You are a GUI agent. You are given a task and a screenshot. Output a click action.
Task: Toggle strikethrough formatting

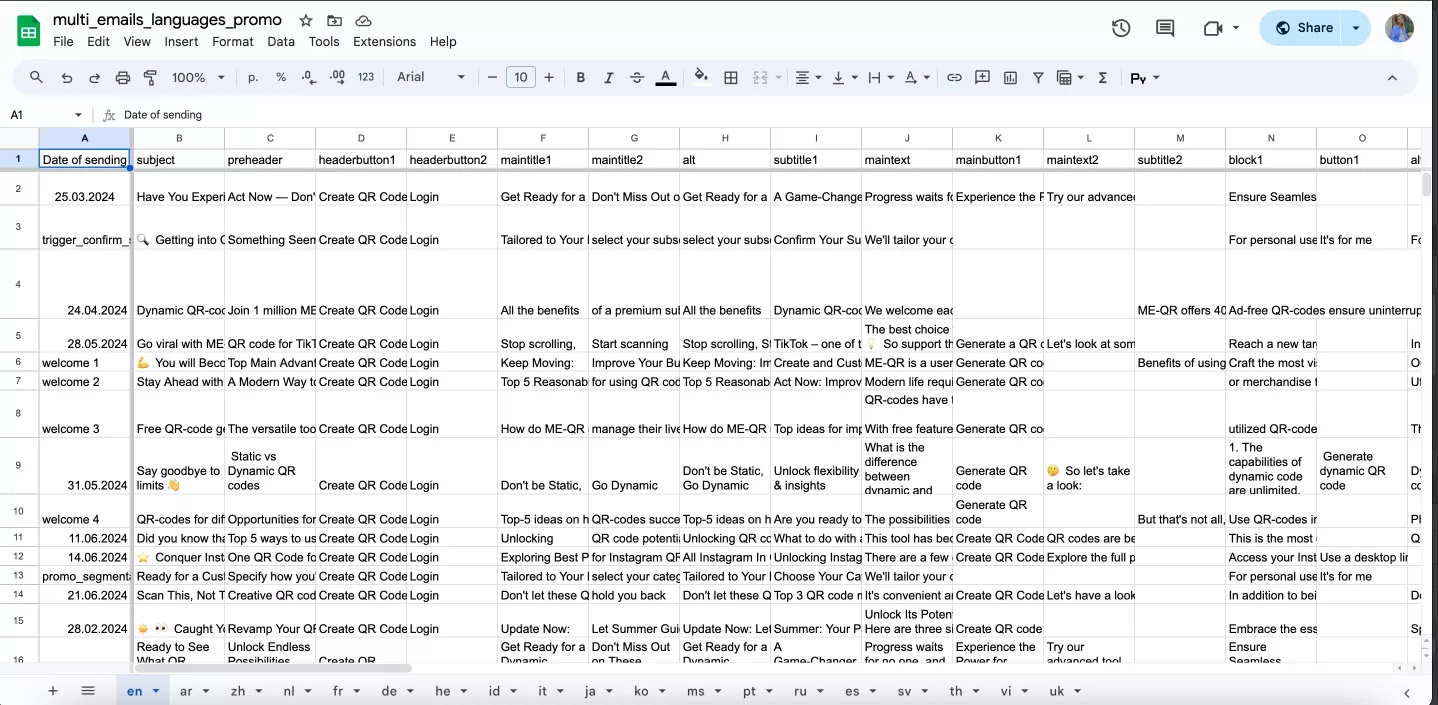tap(636, 77)
